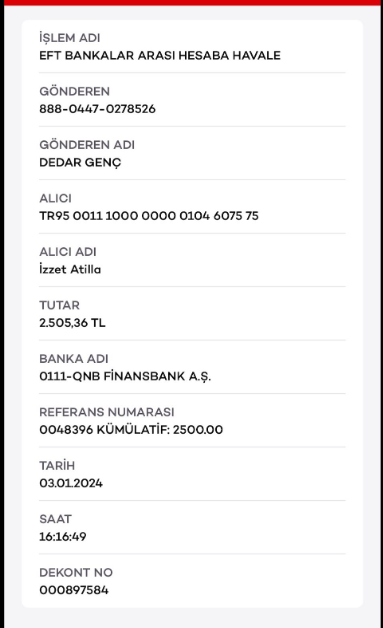Click the BANKA ADI label
This screenshot has width=383, height=628.
tap(74, 358)
